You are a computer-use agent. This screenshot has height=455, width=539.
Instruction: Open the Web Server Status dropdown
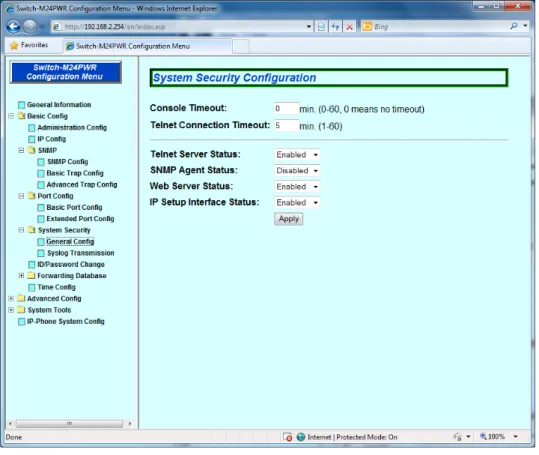click(x=297, y=187)
